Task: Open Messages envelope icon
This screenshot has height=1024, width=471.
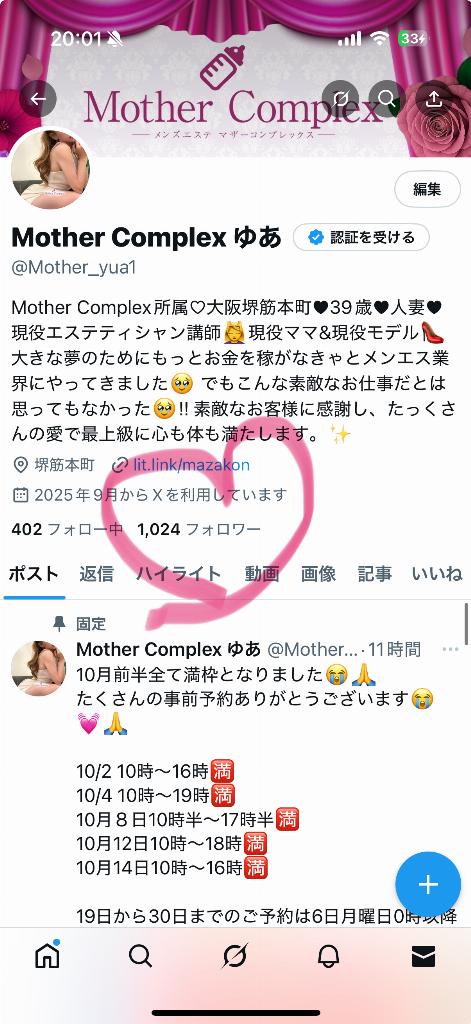Action: [x=423, y=957]
